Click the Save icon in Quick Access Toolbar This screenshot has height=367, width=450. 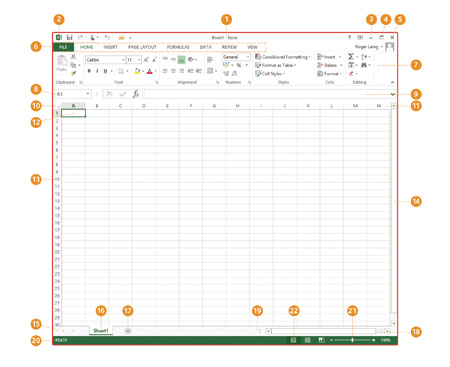pos(69,38)
